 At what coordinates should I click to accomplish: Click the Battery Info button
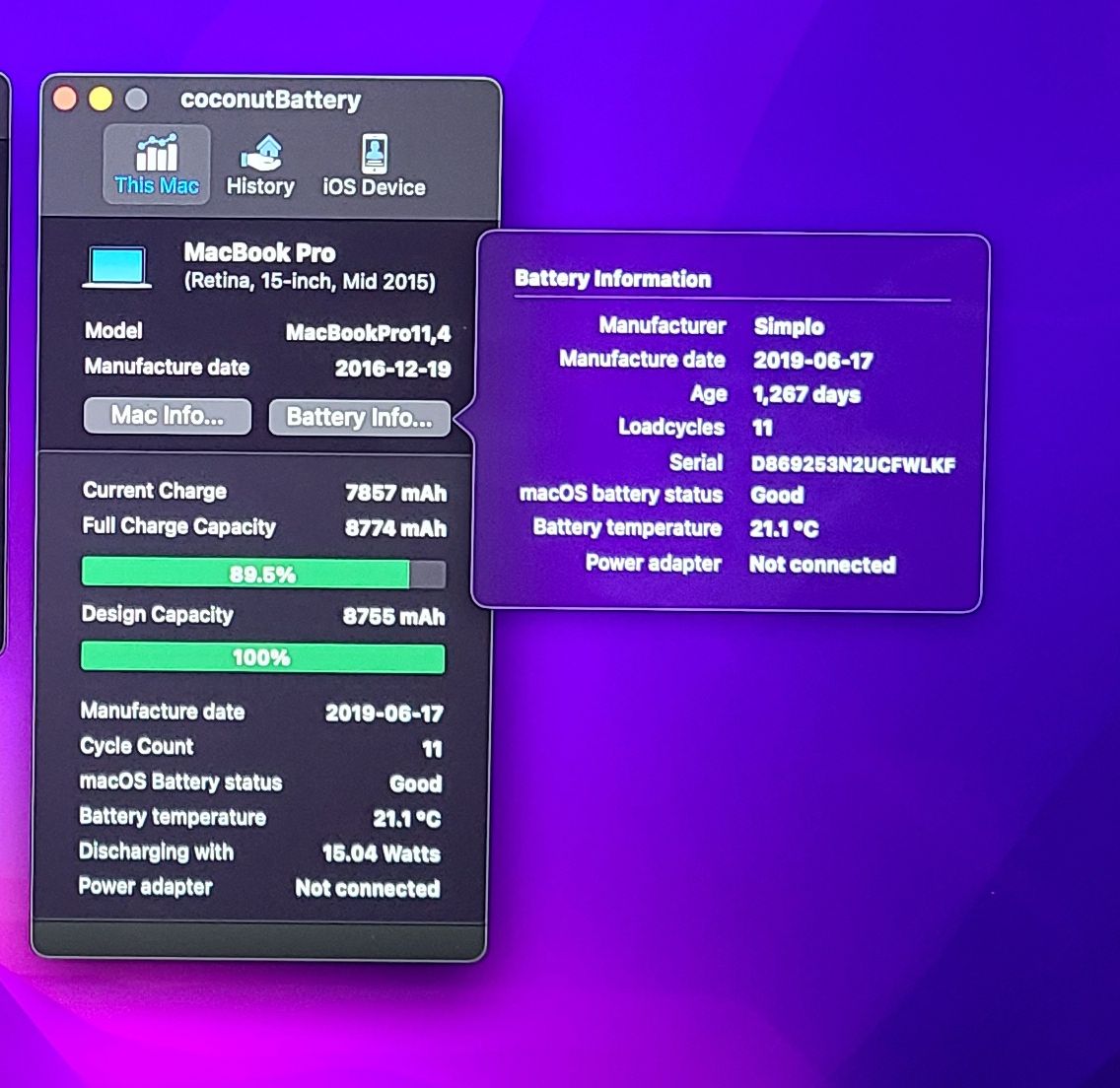tap(359, 418)
